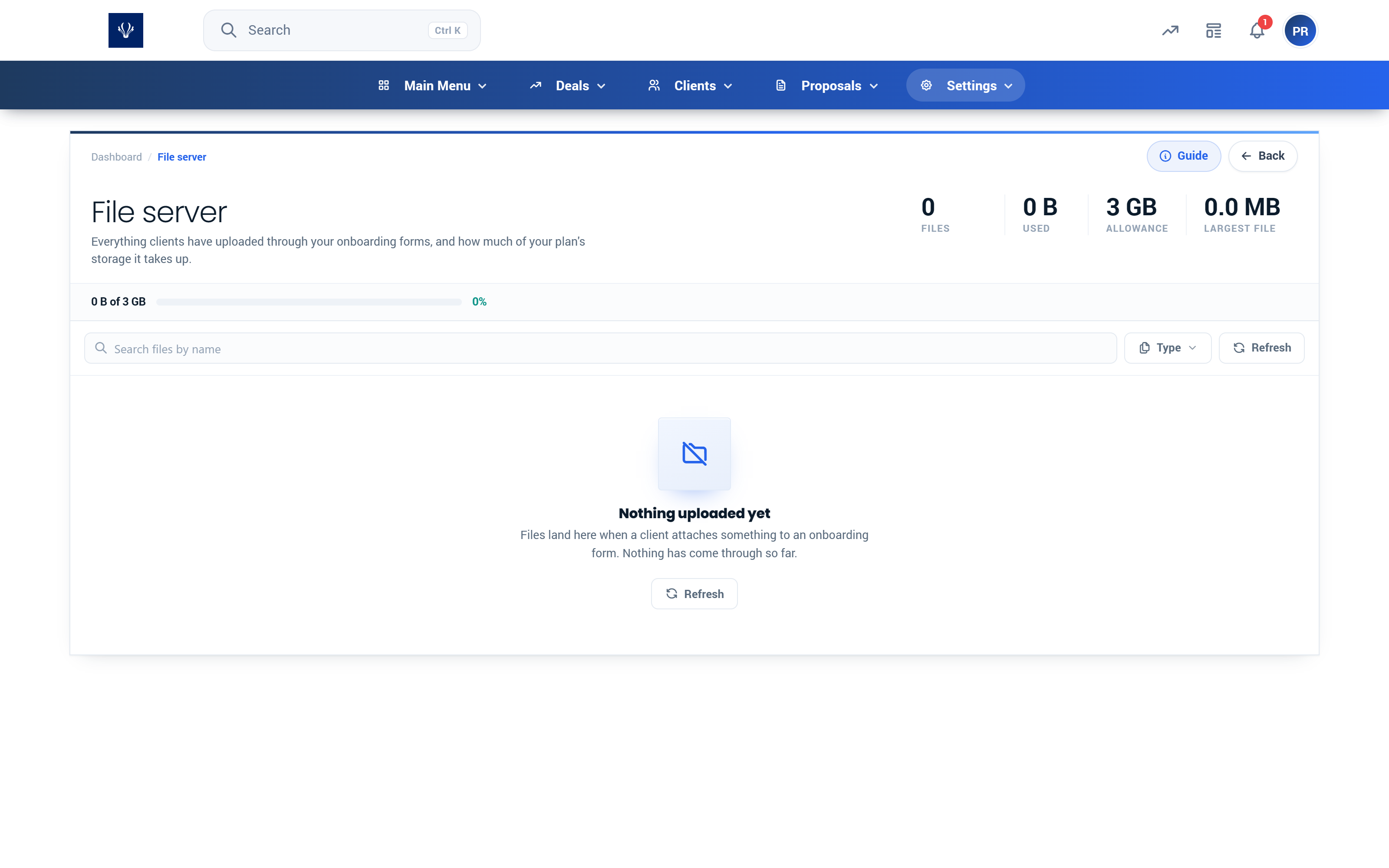Click the gear icon beside Settings
Viewport: 1389px width, 868px height.
(926, 85)
